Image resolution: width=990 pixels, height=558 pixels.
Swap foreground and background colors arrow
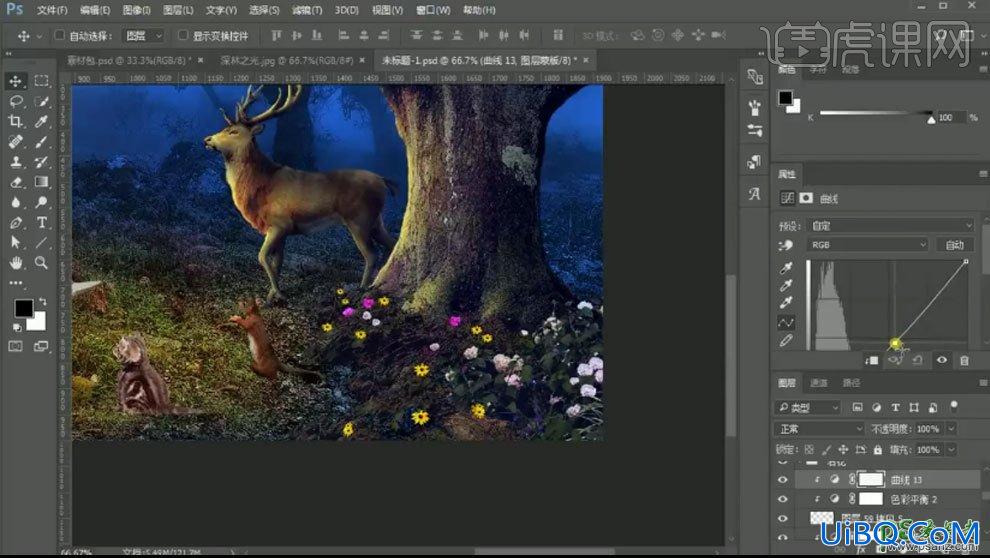[x=42, y=301]
